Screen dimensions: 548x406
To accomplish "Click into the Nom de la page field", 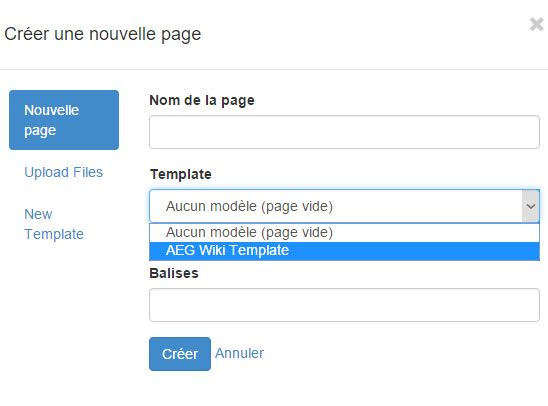I will pyautogui.click(x=344, y=132).
